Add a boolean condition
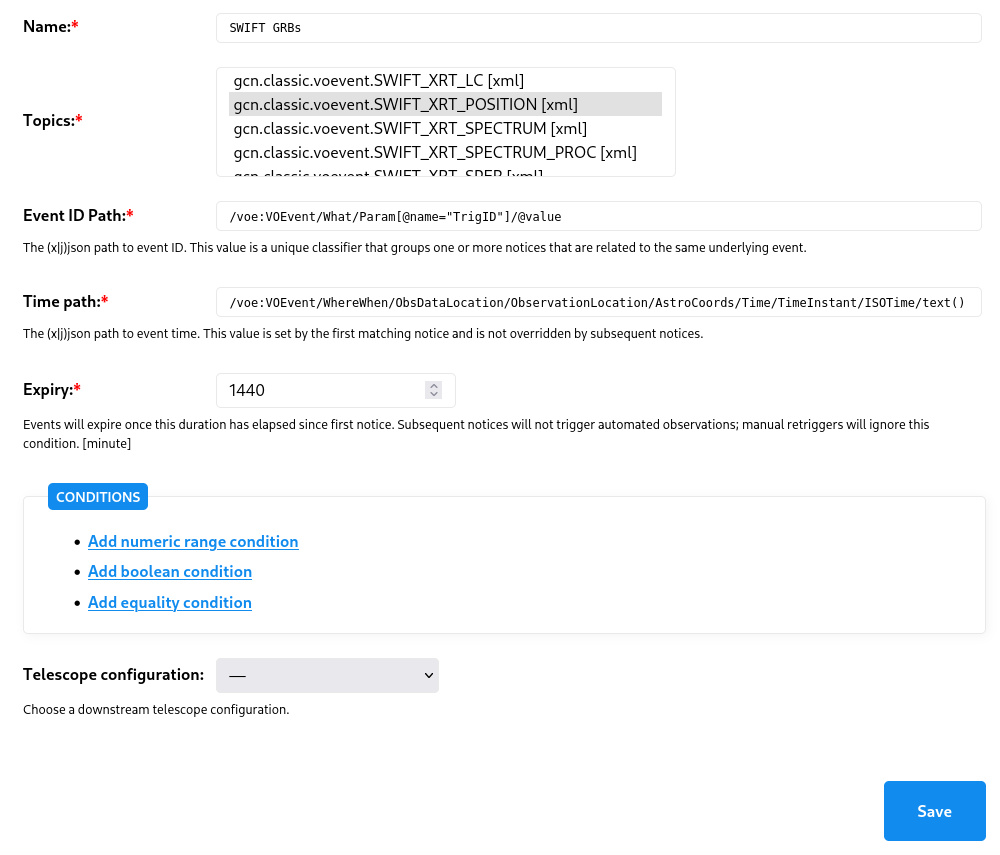This screenshot has width=1000, height=855. pyautogui.click(x=170, y=571)
